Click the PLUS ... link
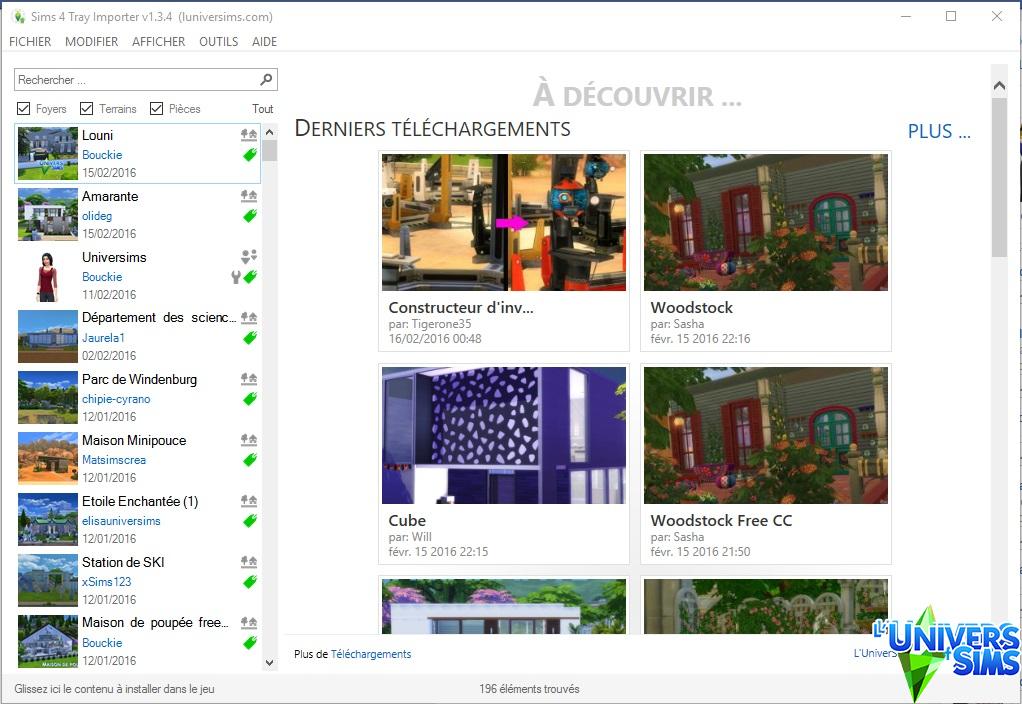 tap(938, 131)
